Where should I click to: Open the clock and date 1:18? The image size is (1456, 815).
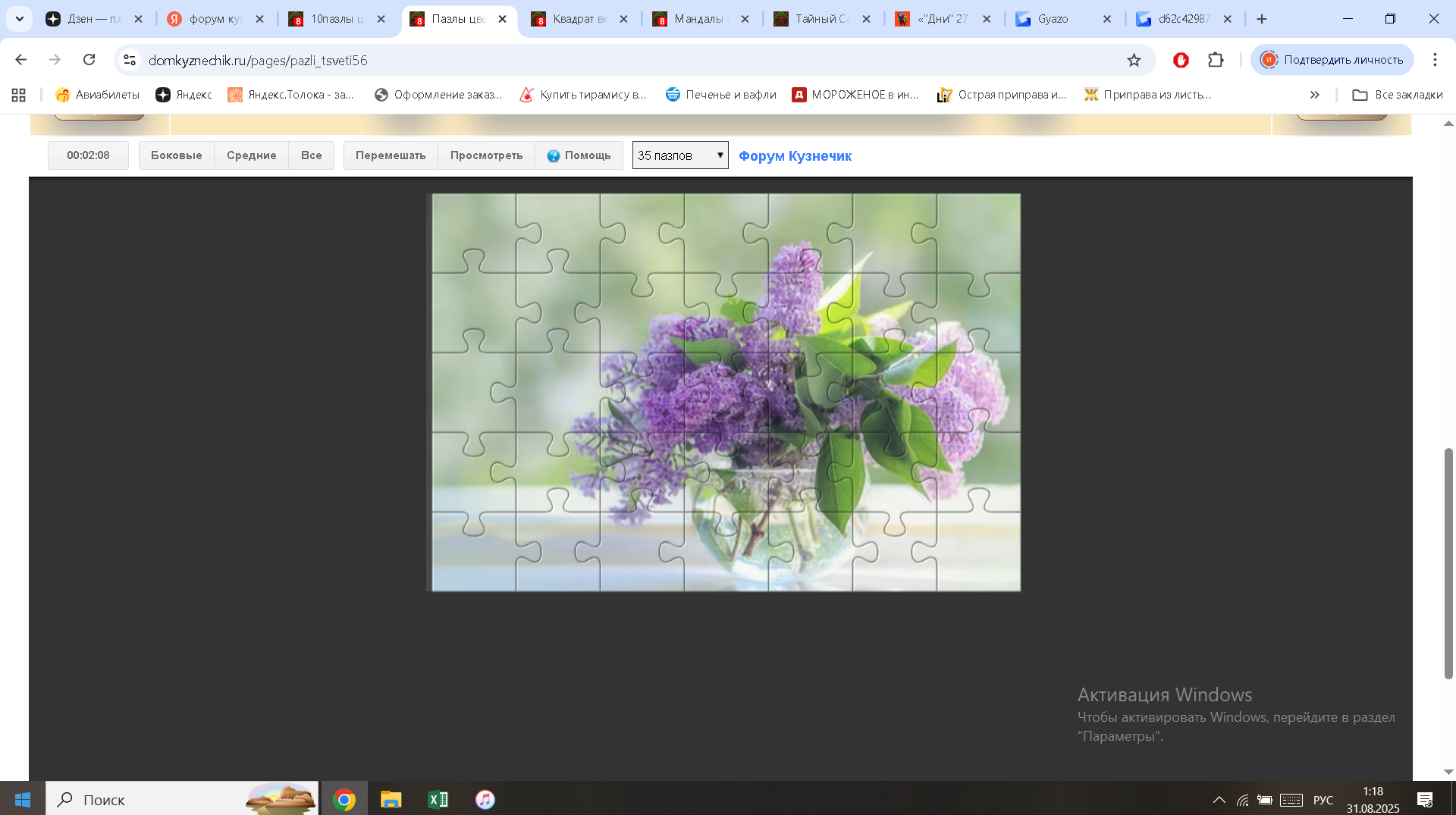point(1373,800)
